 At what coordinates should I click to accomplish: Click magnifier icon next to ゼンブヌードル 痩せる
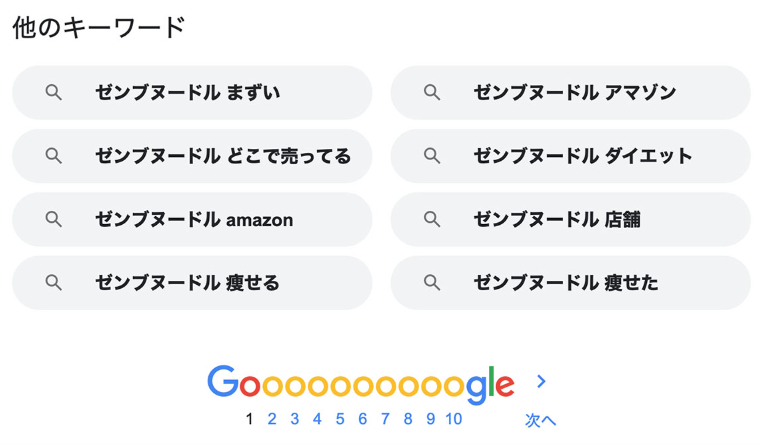53,282
